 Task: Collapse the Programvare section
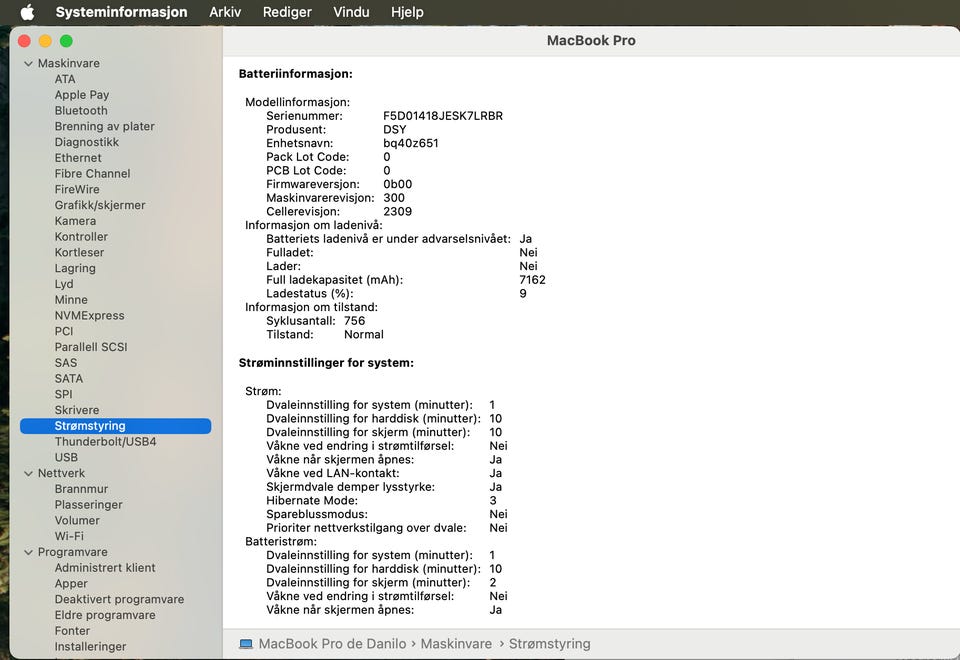coord(28,552)
